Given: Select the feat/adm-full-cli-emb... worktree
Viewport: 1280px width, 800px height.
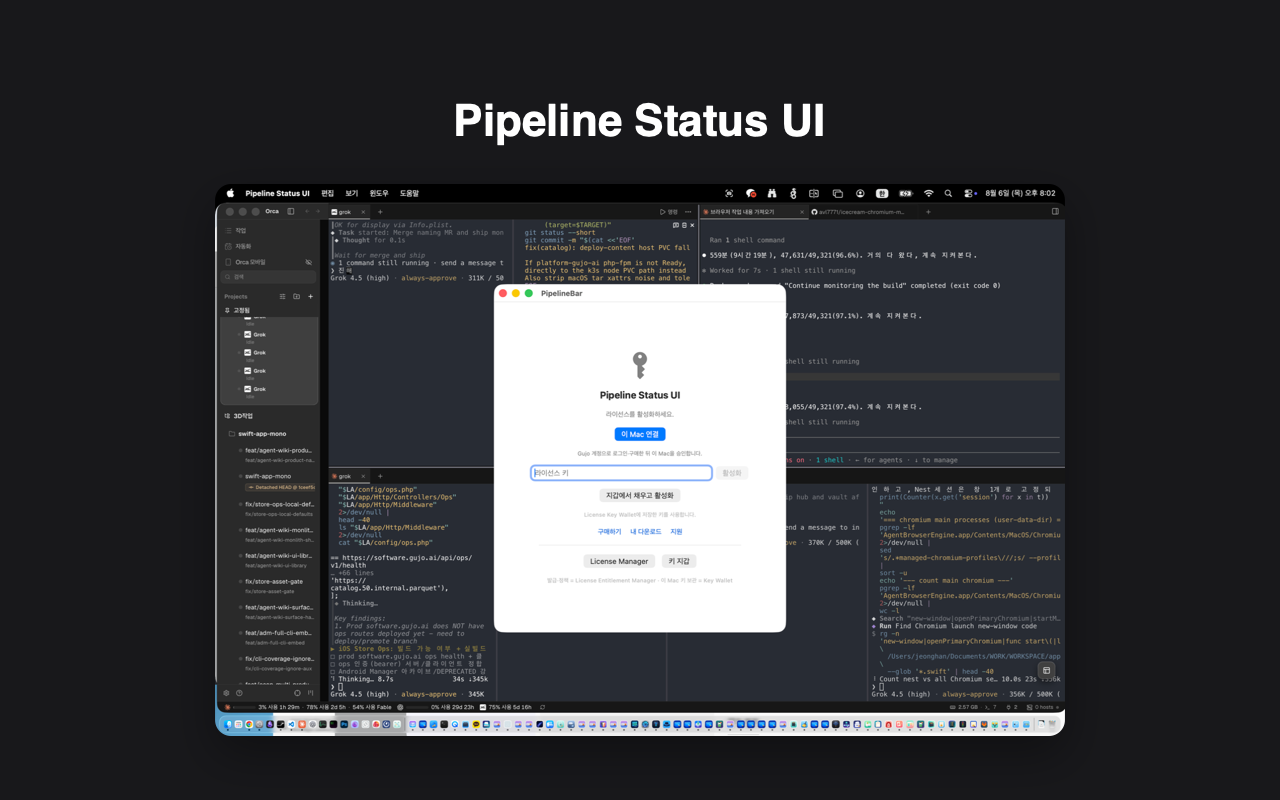Looking at the screenshot, I should coord(275,637).
